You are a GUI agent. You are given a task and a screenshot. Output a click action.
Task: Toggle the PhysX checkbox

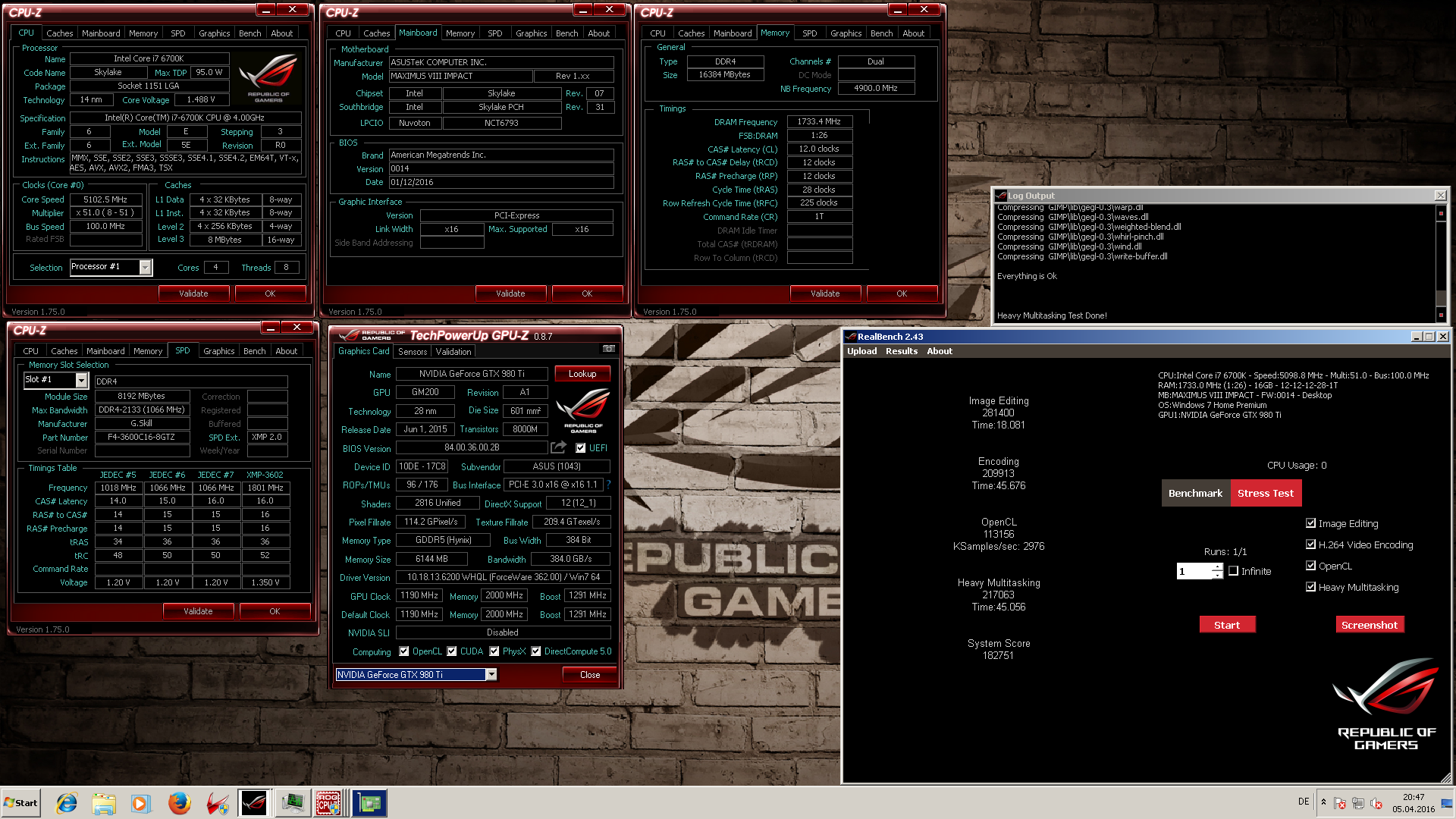click(x=494, y=651)
